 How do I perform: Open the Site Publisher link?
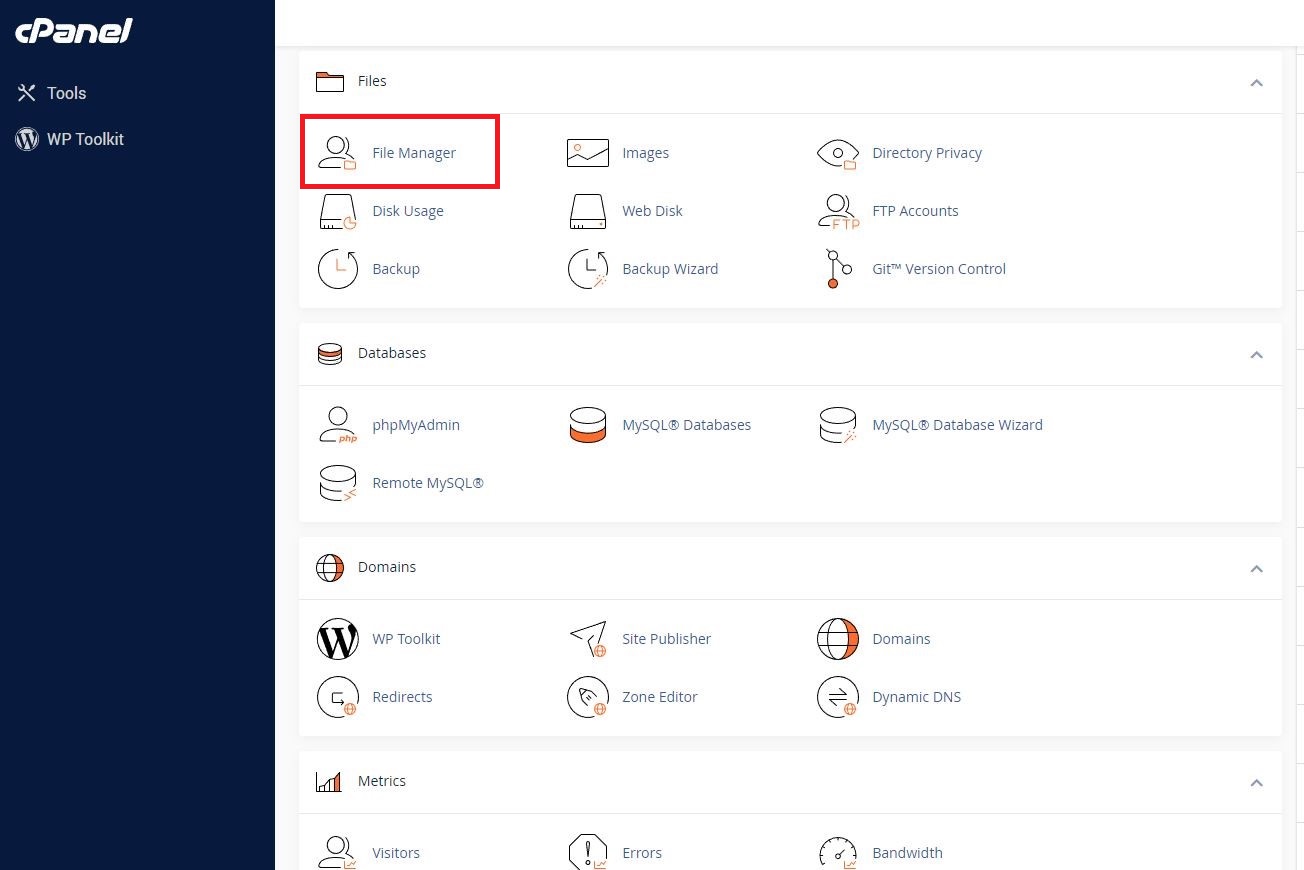click(x=667, y=639)
